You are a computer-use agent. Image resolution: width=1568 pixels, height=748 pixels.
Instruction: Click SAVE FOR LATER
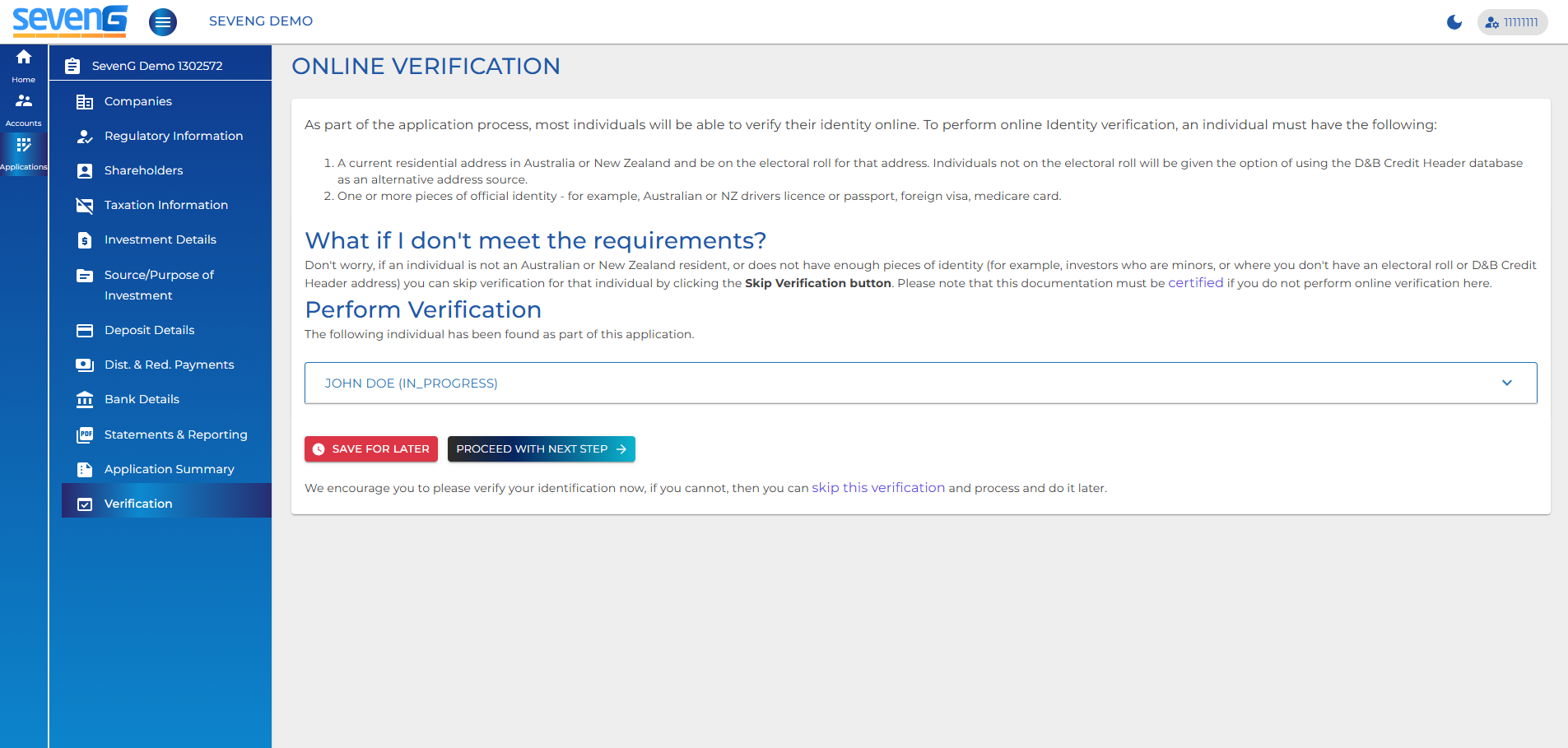coord(370,449)
